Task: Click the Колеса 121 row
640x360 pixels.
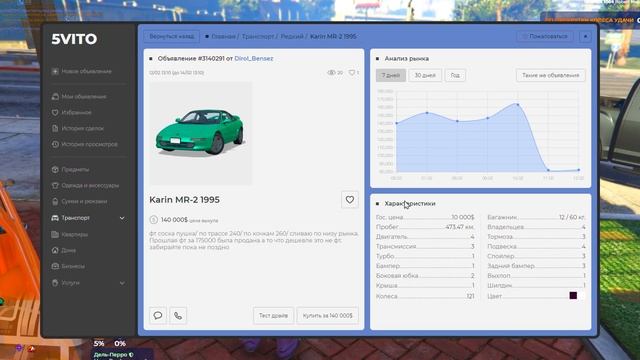Action: tap(425, 296)
